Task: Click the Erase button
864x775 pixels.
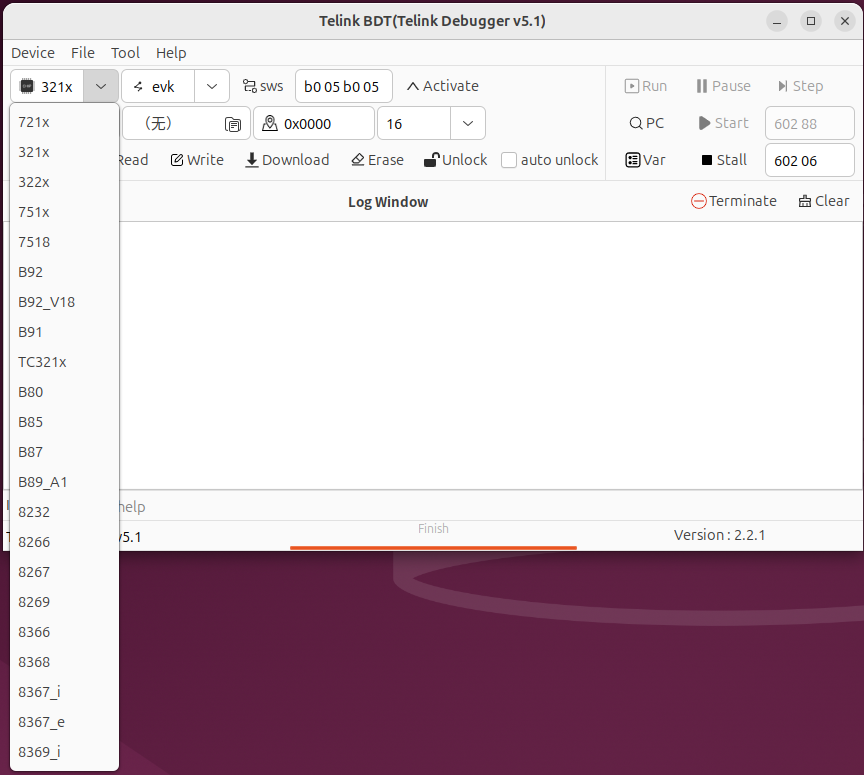Action: [x=377, y=160]
